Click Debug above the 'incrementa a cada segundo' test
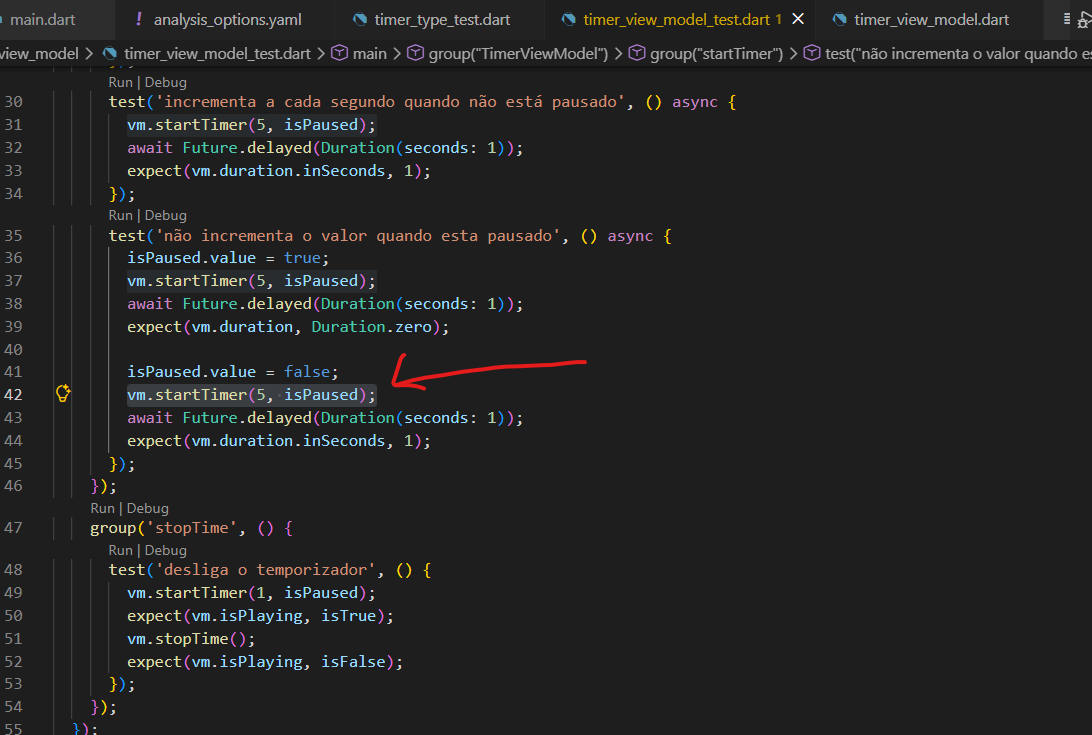The width and height of the screenshot is (1092, 735). 166,82
